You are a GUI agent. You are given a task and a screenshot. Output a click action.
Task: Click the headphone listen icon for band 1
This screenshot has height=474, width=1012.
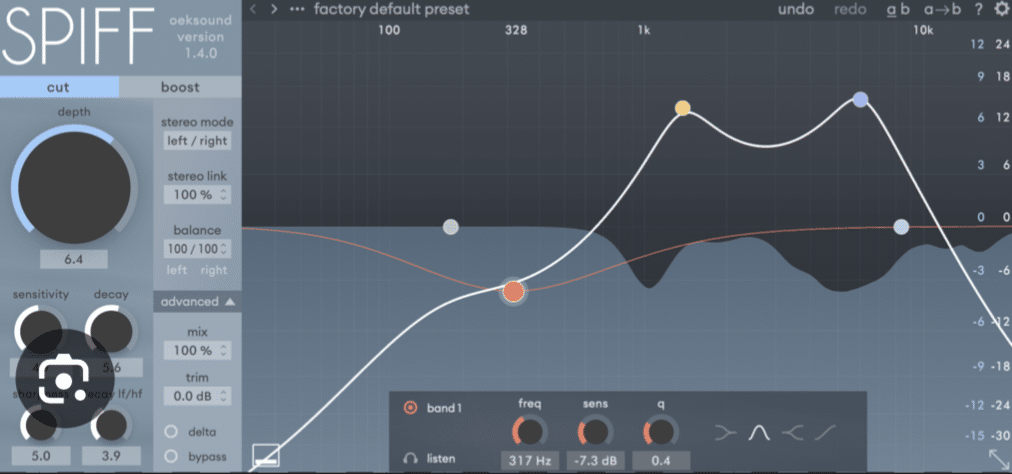click(x=410, y=459)
